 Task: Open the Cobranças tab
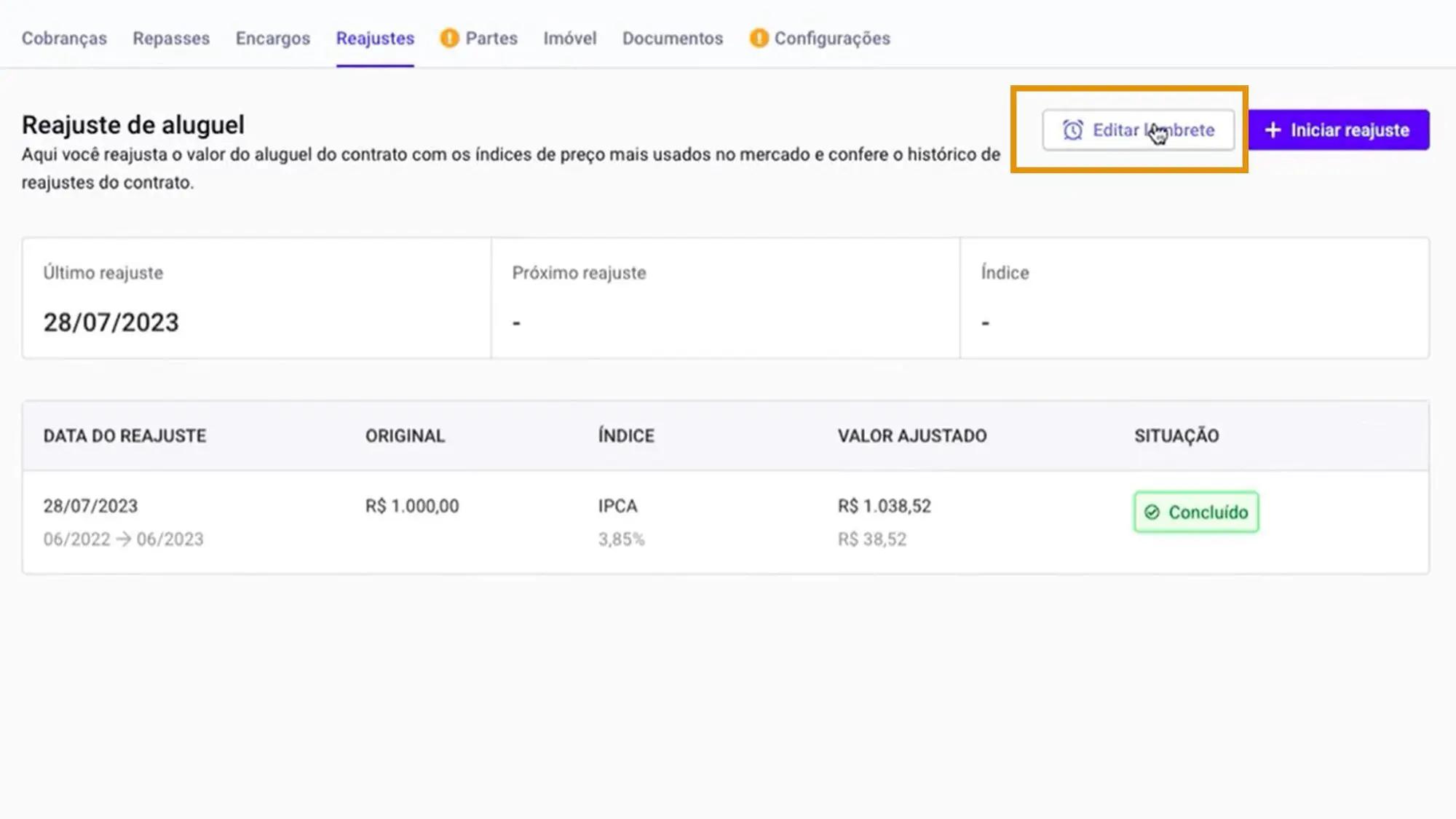(x=64, y=38)
